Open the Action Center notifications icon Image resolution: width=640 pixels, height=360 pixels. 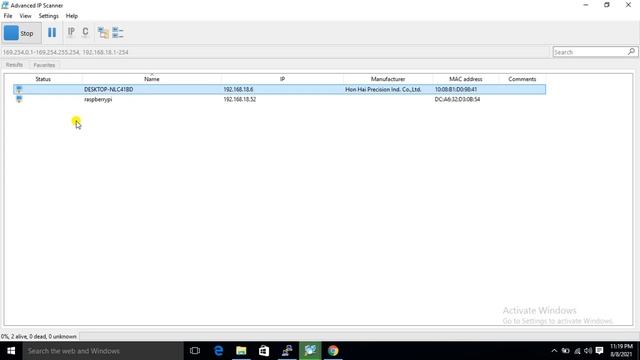coord(599,351)
